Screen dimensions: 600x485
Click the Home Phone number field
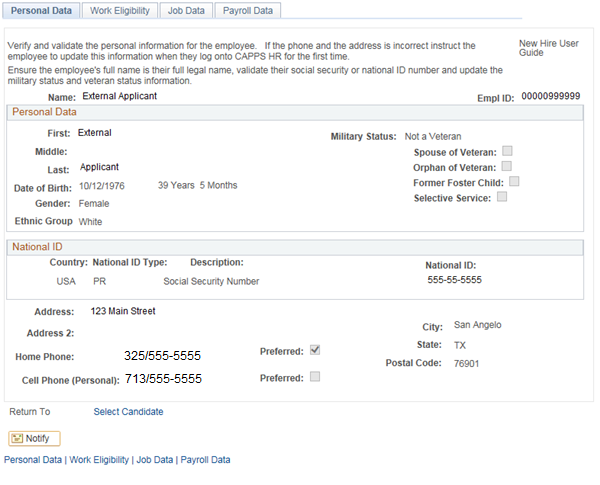point(163,355)
